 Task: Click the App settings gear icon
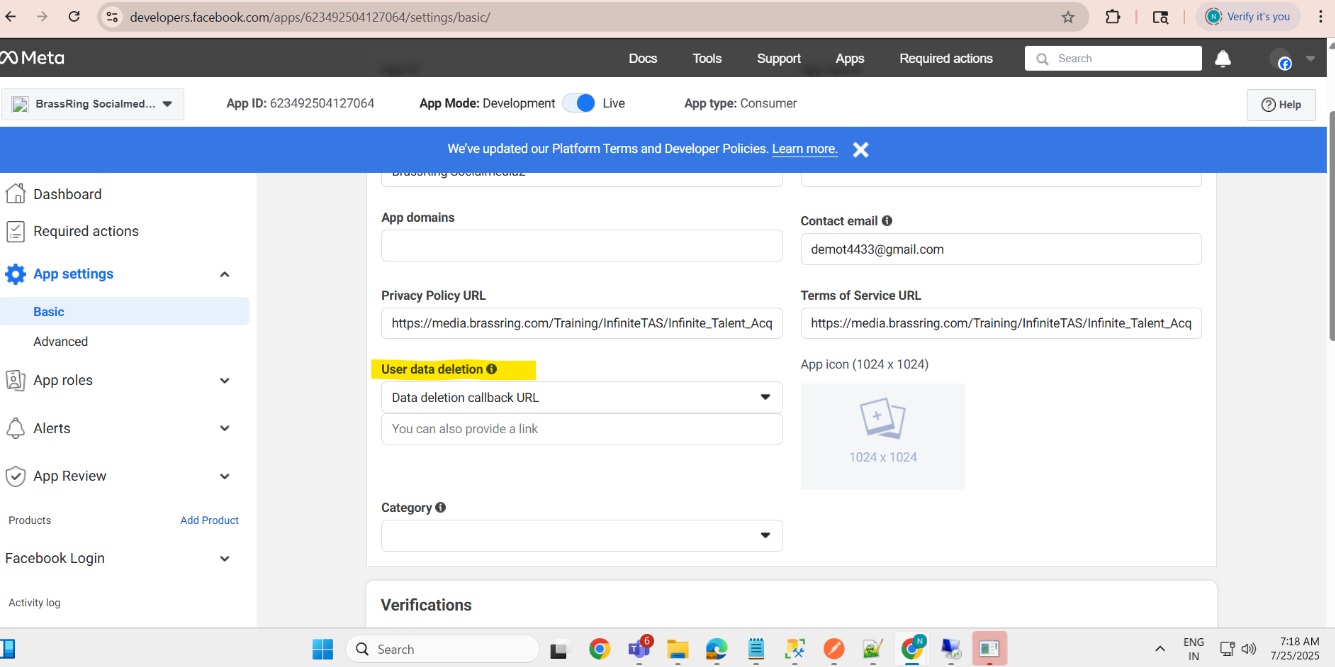coord(15,274)
